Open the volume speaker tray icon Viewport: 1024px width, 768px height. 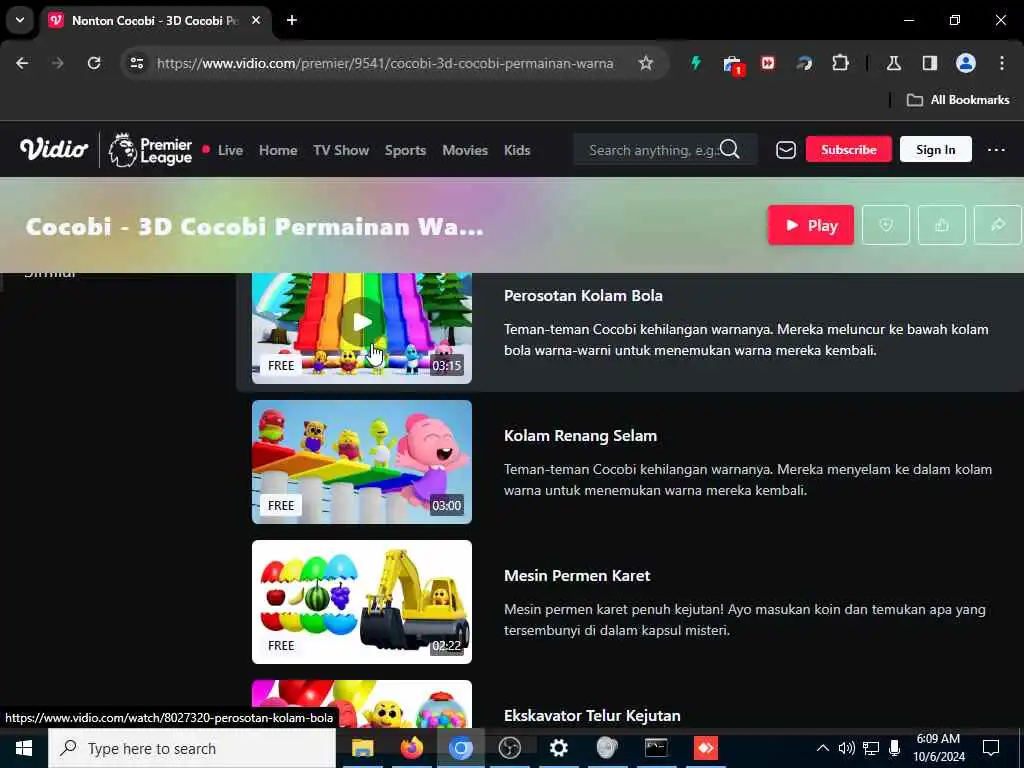point(846,748)
